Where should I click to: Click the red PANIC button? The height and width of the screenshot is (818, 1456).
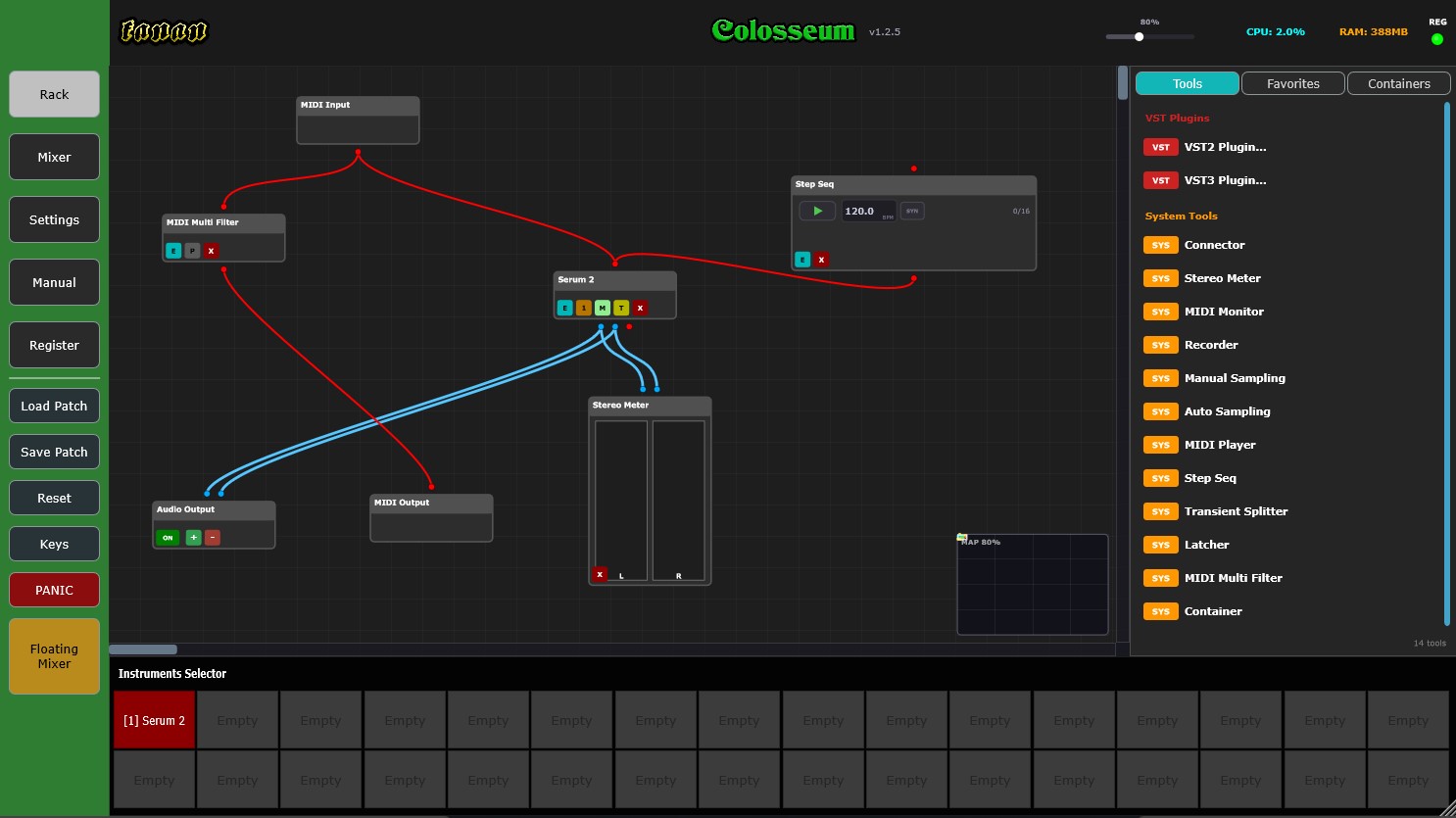click(54, 590)
